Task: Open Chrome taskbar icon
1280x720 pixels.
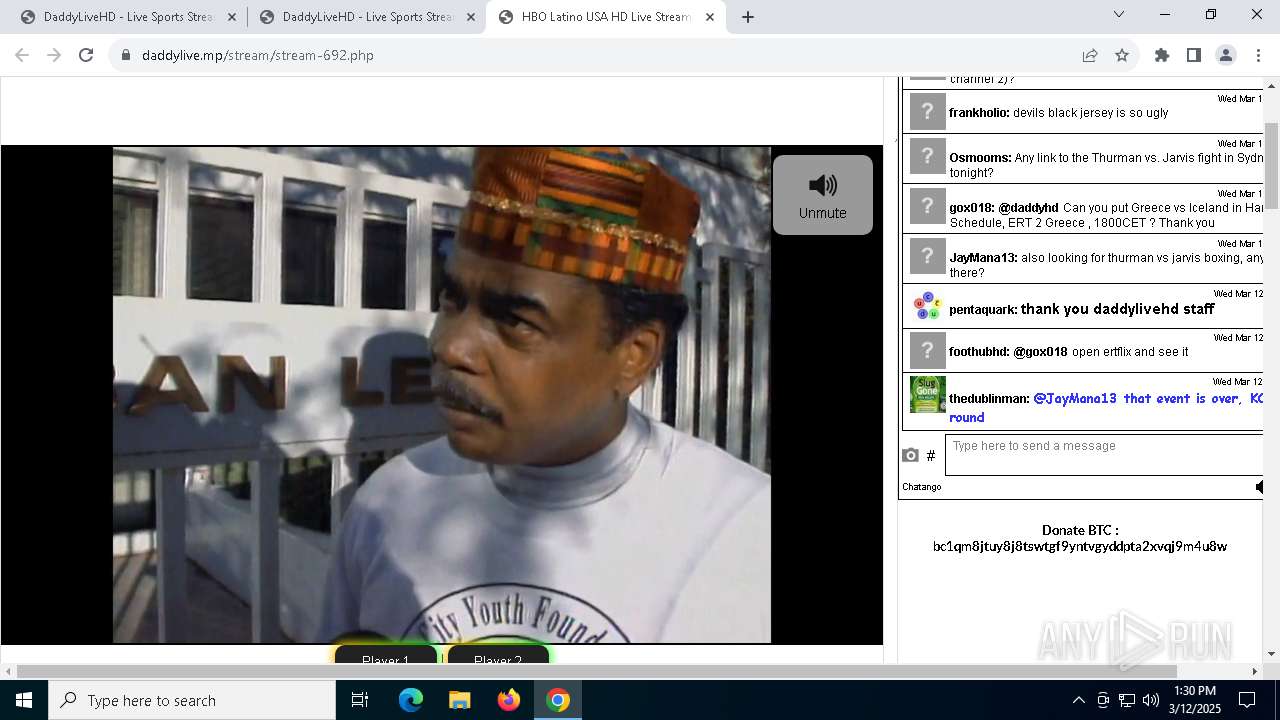Action: tap(558, 700)
